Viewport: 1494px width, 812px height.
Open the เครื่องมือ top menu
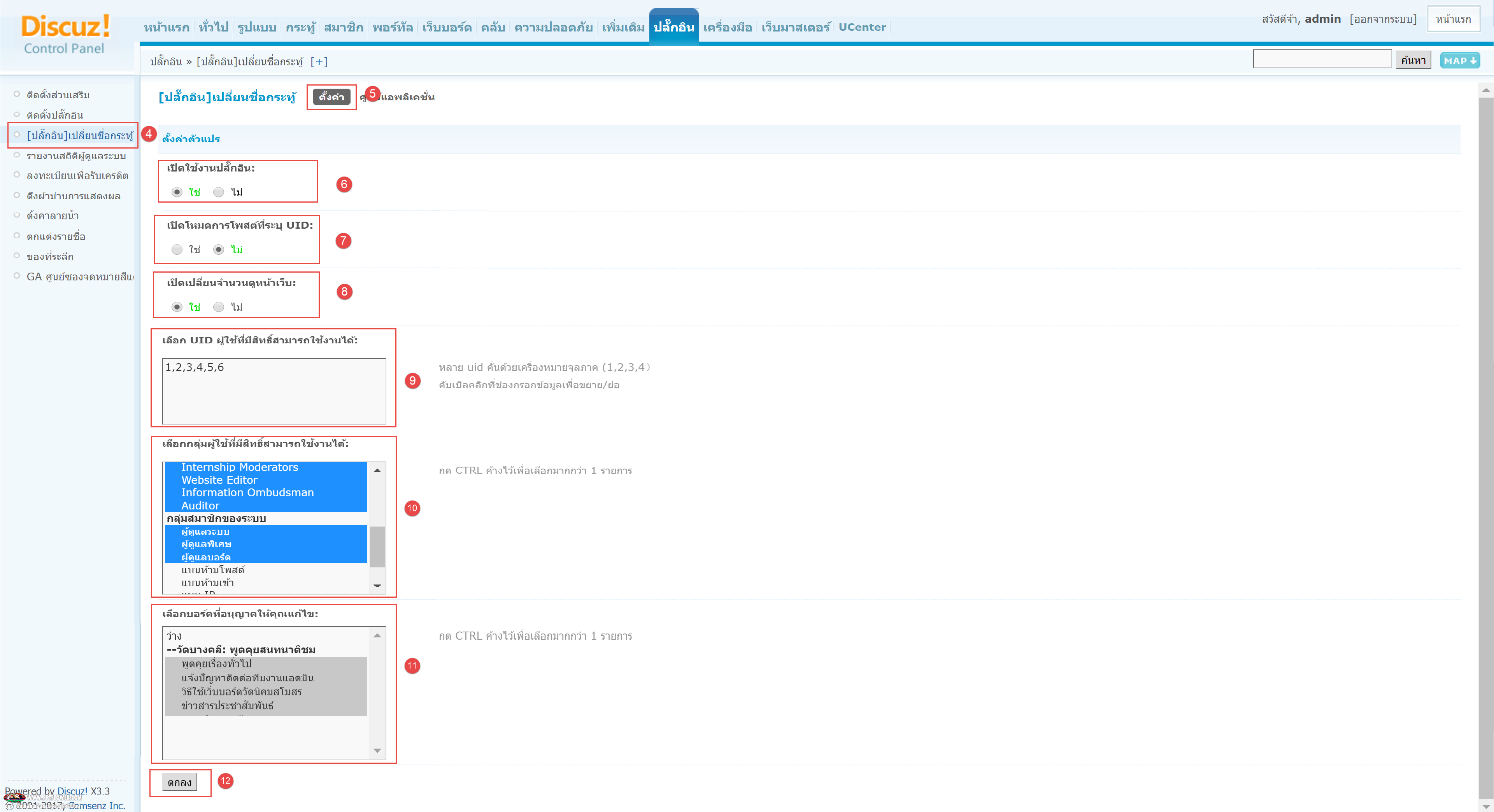(x=727, y=27)
